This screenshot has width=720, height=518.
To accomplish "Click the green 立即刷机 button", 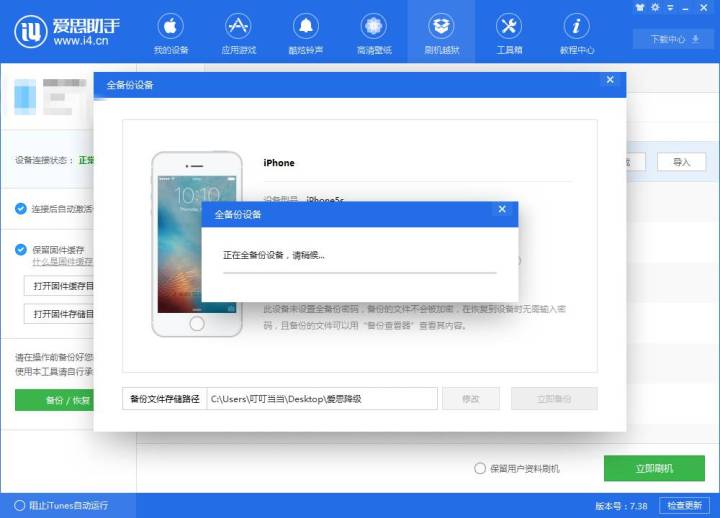I will 654,468.
